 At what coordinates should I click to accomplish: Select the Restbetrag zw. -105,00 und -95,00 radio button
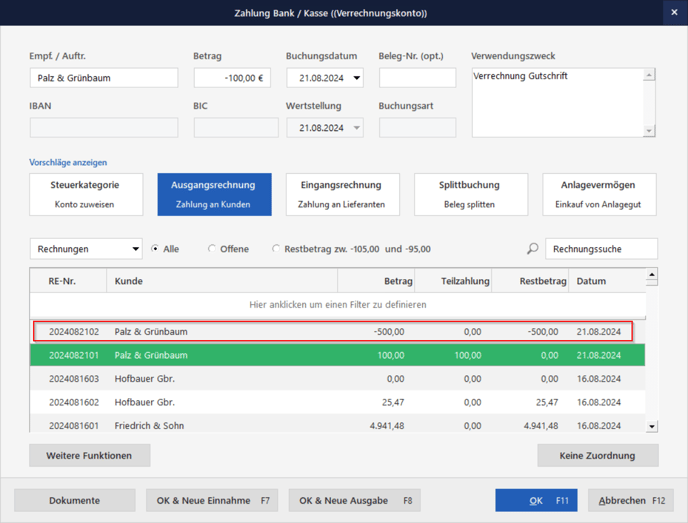tap(276, 248)
